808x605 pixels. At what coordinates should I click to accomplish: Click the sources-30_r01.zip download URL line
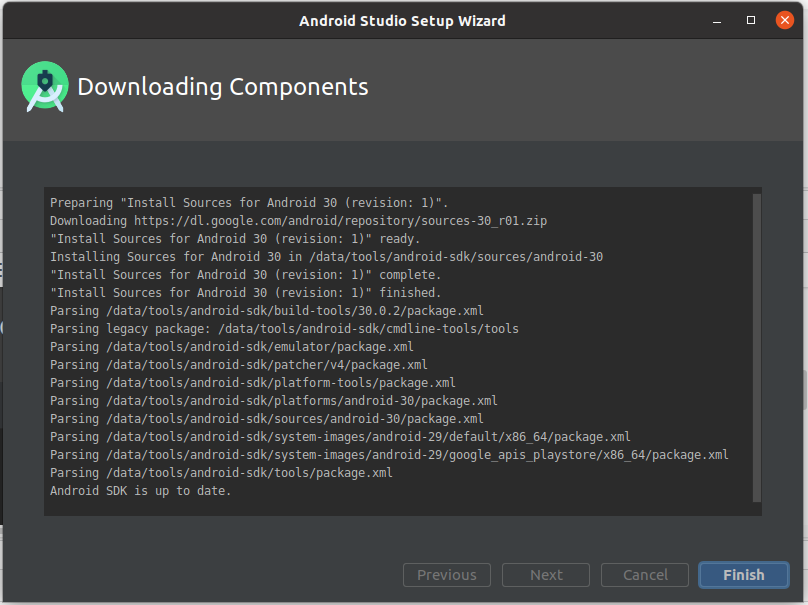[298, 221]
